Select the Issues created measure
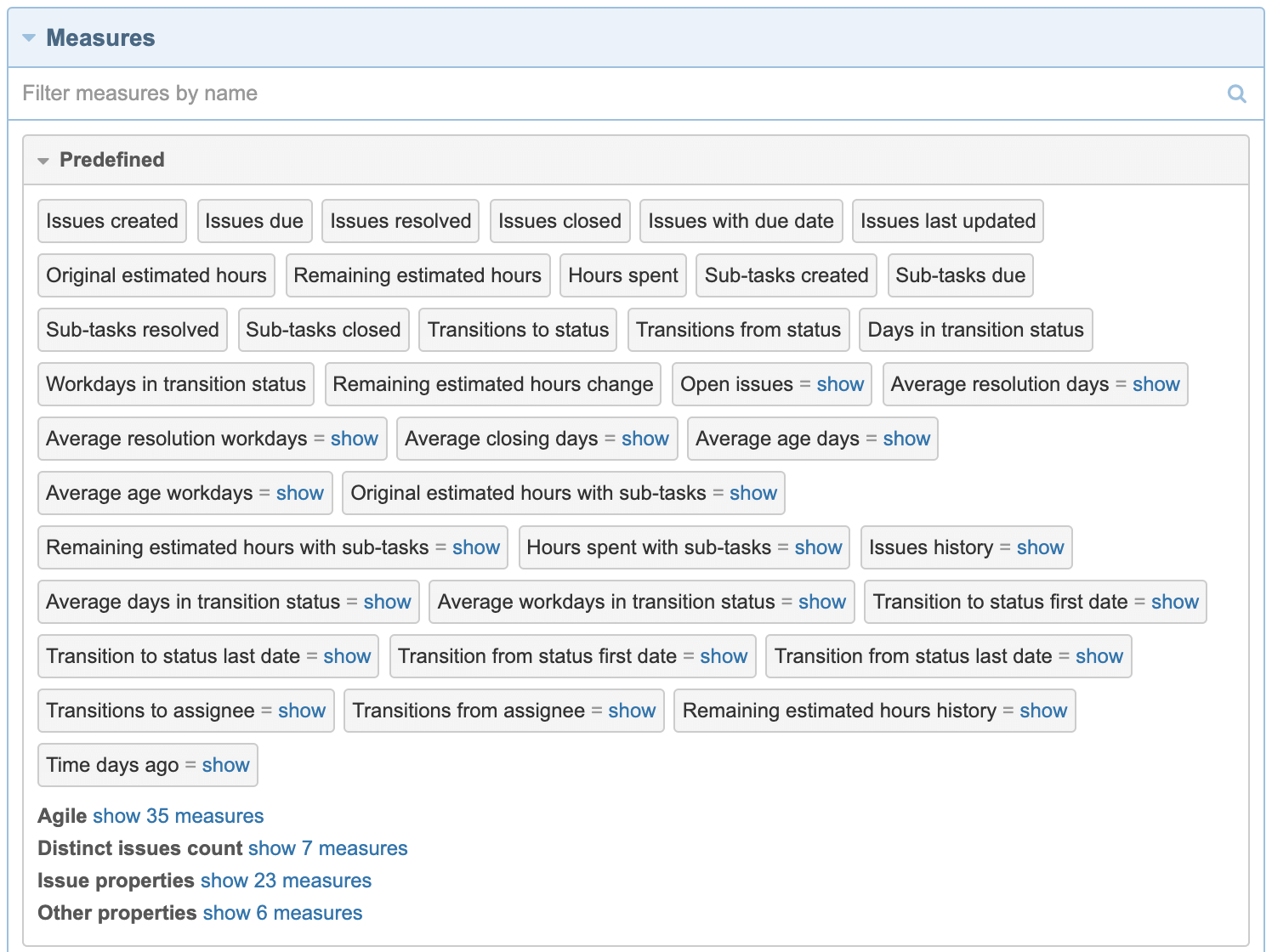The height and width of the screenshot is (952, 1272). [x=112, y=221]
